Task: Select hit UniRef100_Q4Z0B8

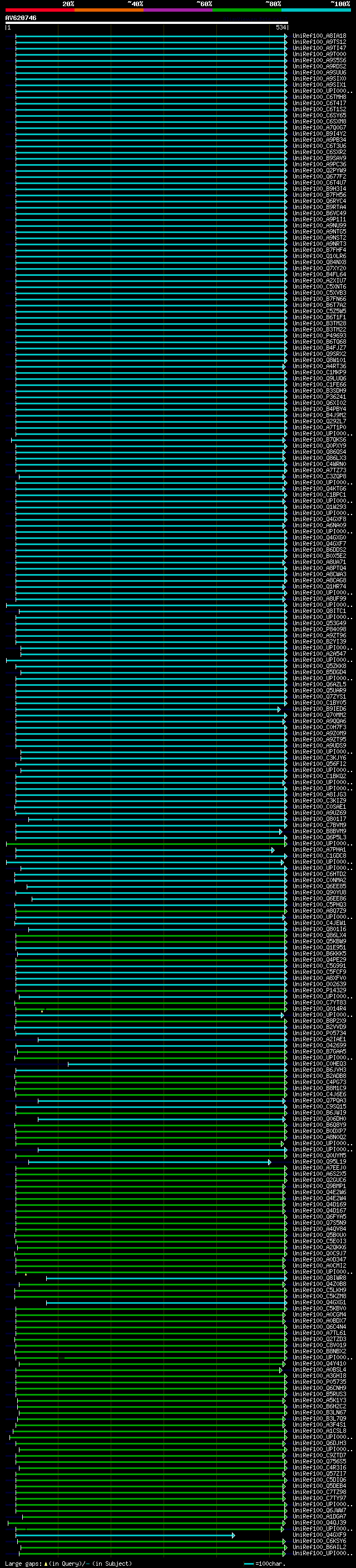Action: 319,1285
